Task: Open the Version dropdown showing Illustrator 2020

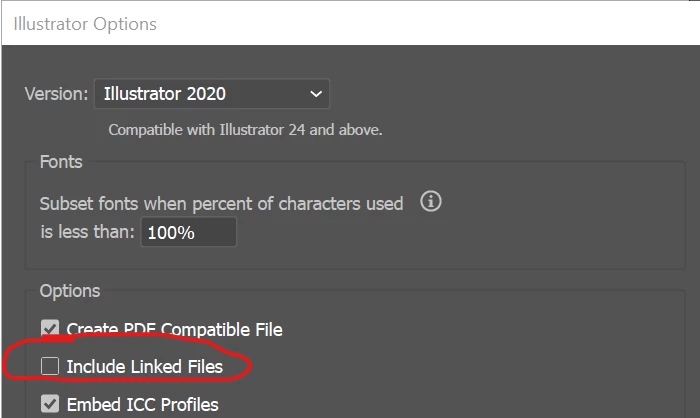Action: click(x=212, y=94)
